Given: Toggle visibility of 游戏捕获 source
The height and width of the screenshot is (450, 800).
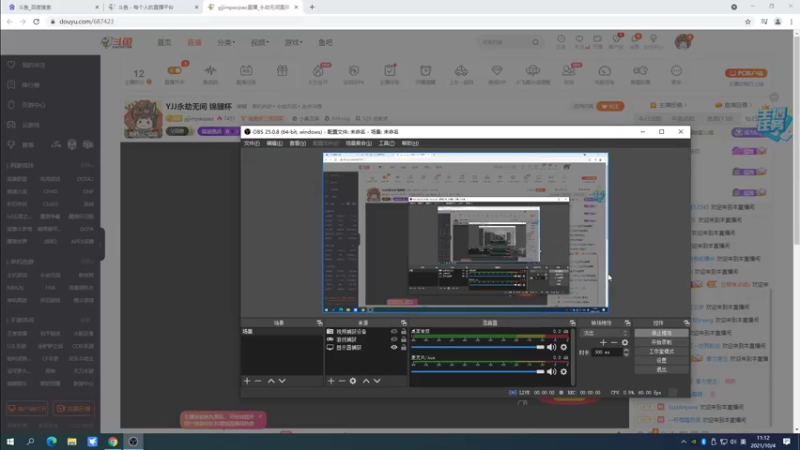Looking at the screenshot, I should pyautogui.click(x=394, y=339).
